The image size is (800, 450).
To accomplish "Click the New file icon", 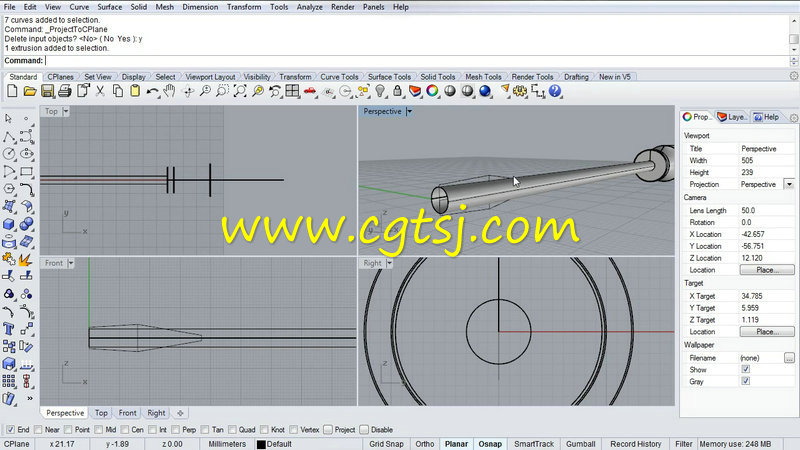I will (x=12, y=91).
